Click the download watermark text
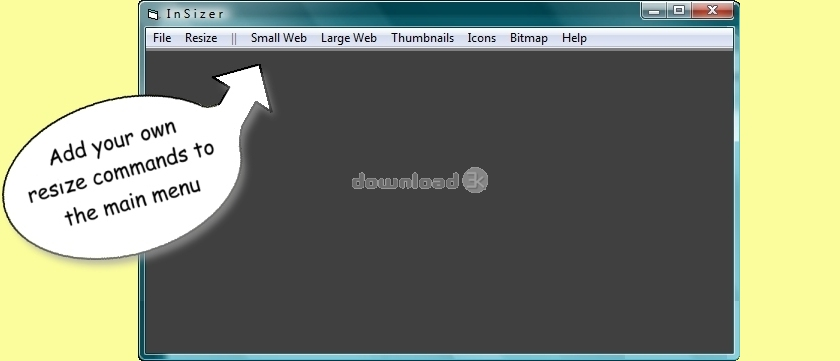840x361 pixels. click(405, 181)
